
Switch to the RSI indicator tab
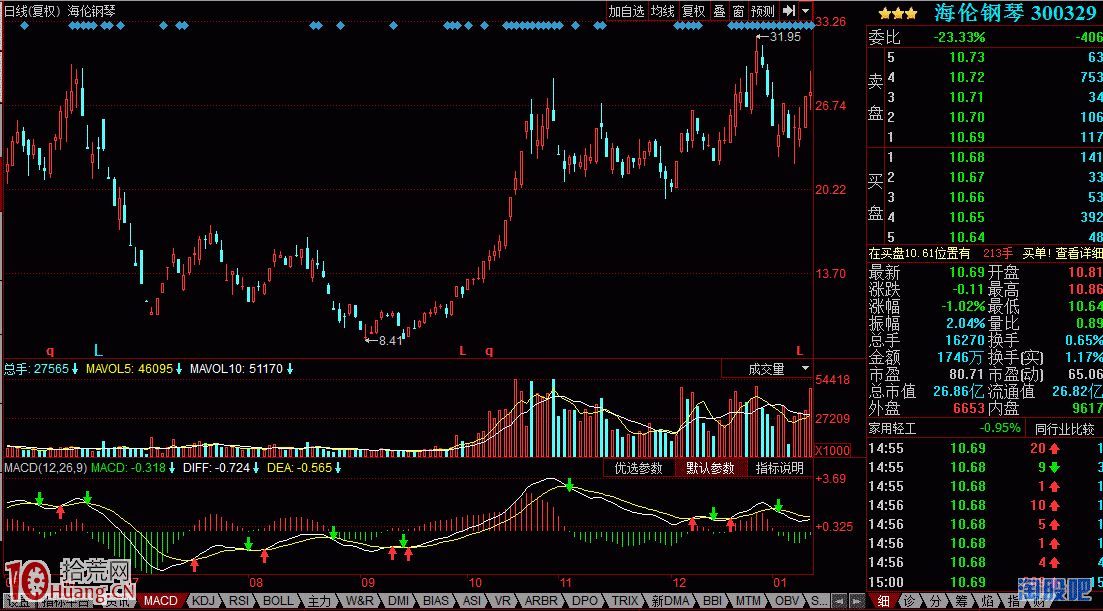[x=239, y=600]
